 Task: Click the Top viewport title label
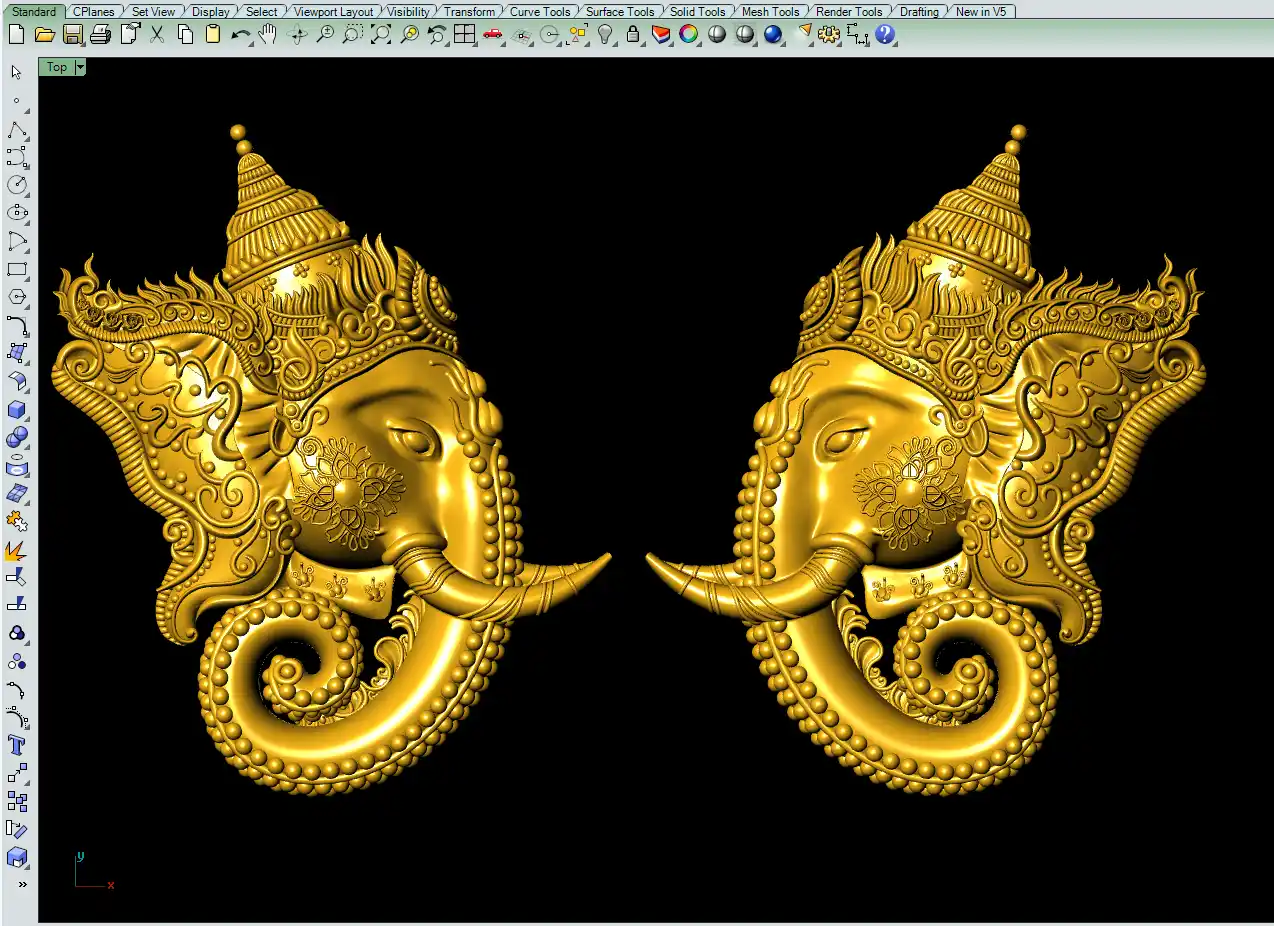coord(57,67)
